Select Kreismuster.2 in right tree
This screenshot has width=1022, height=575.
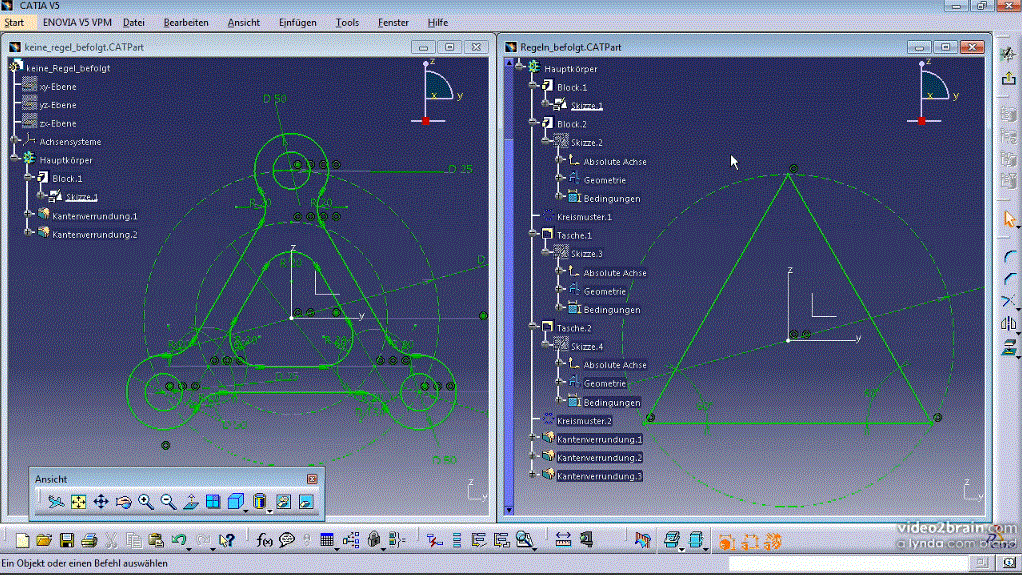click(x=584, y=421)
